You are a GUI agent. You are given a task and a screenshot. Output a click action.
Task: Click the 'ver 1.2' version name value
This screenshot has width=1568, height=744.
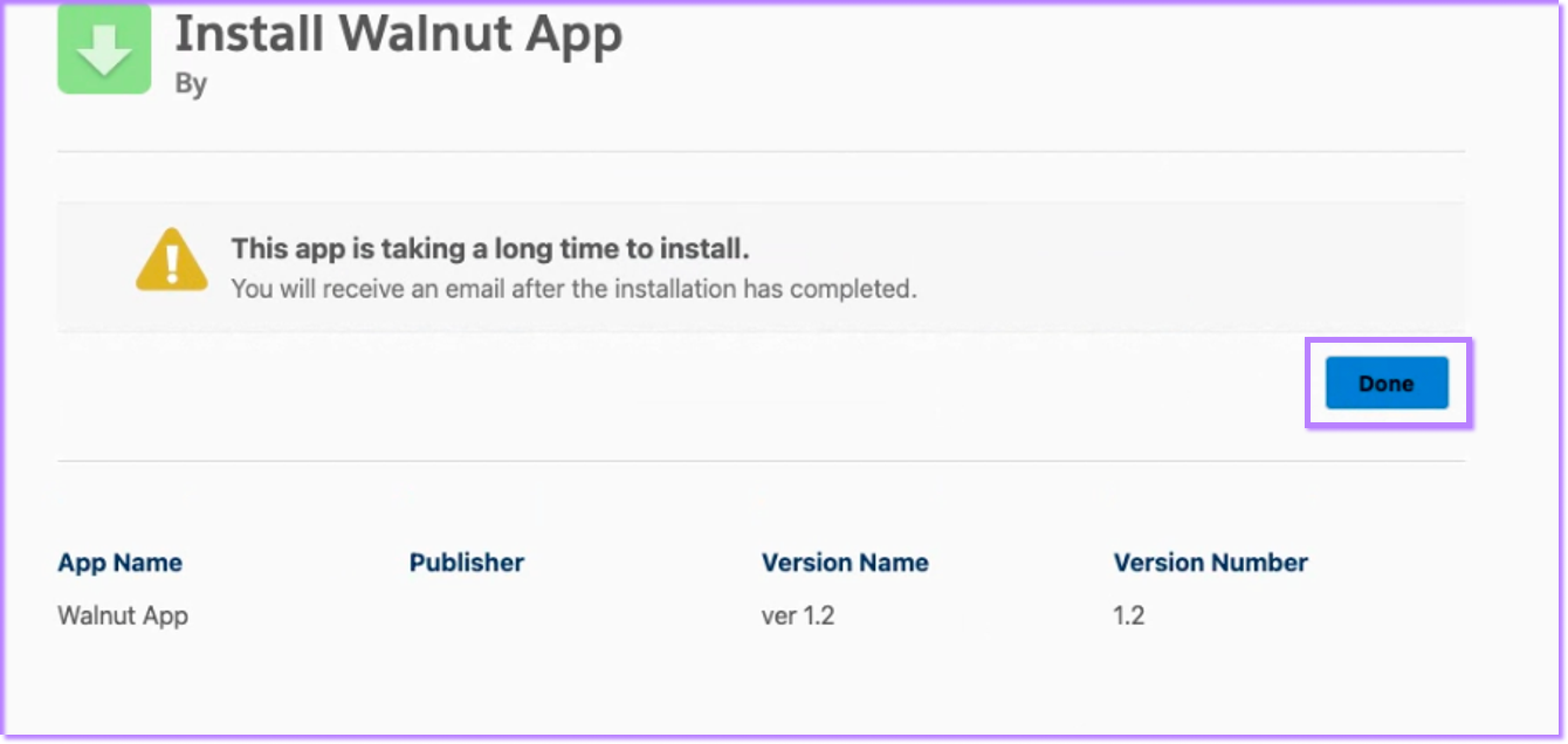pos(798,615)
